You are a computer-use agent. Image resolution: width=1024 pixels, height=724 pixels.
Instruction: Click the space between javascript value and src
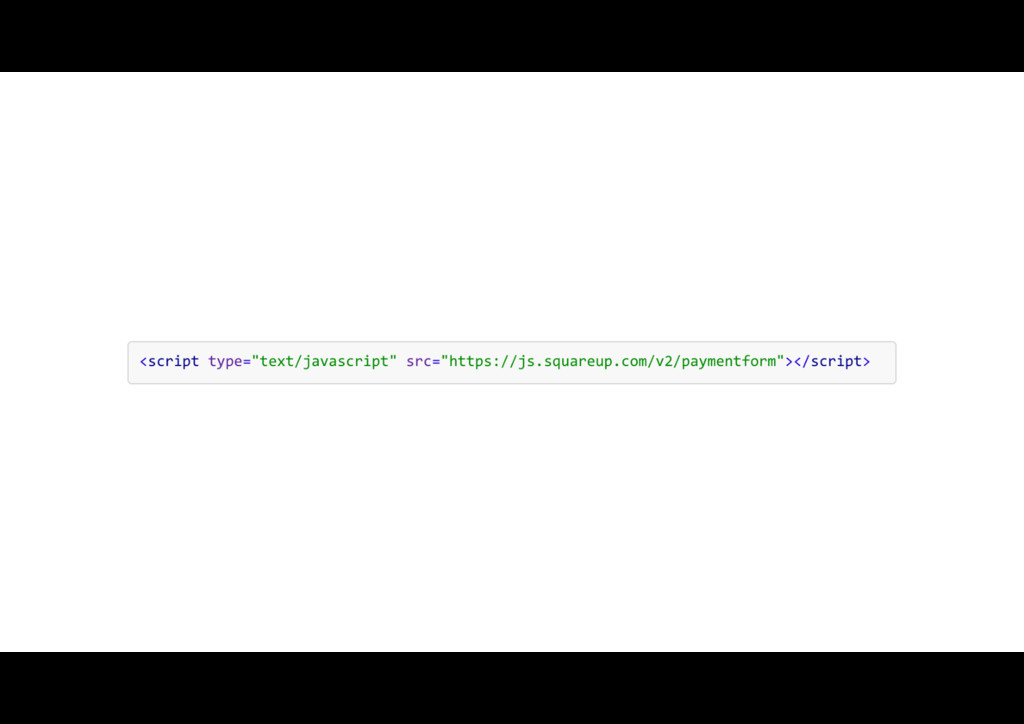402,362
